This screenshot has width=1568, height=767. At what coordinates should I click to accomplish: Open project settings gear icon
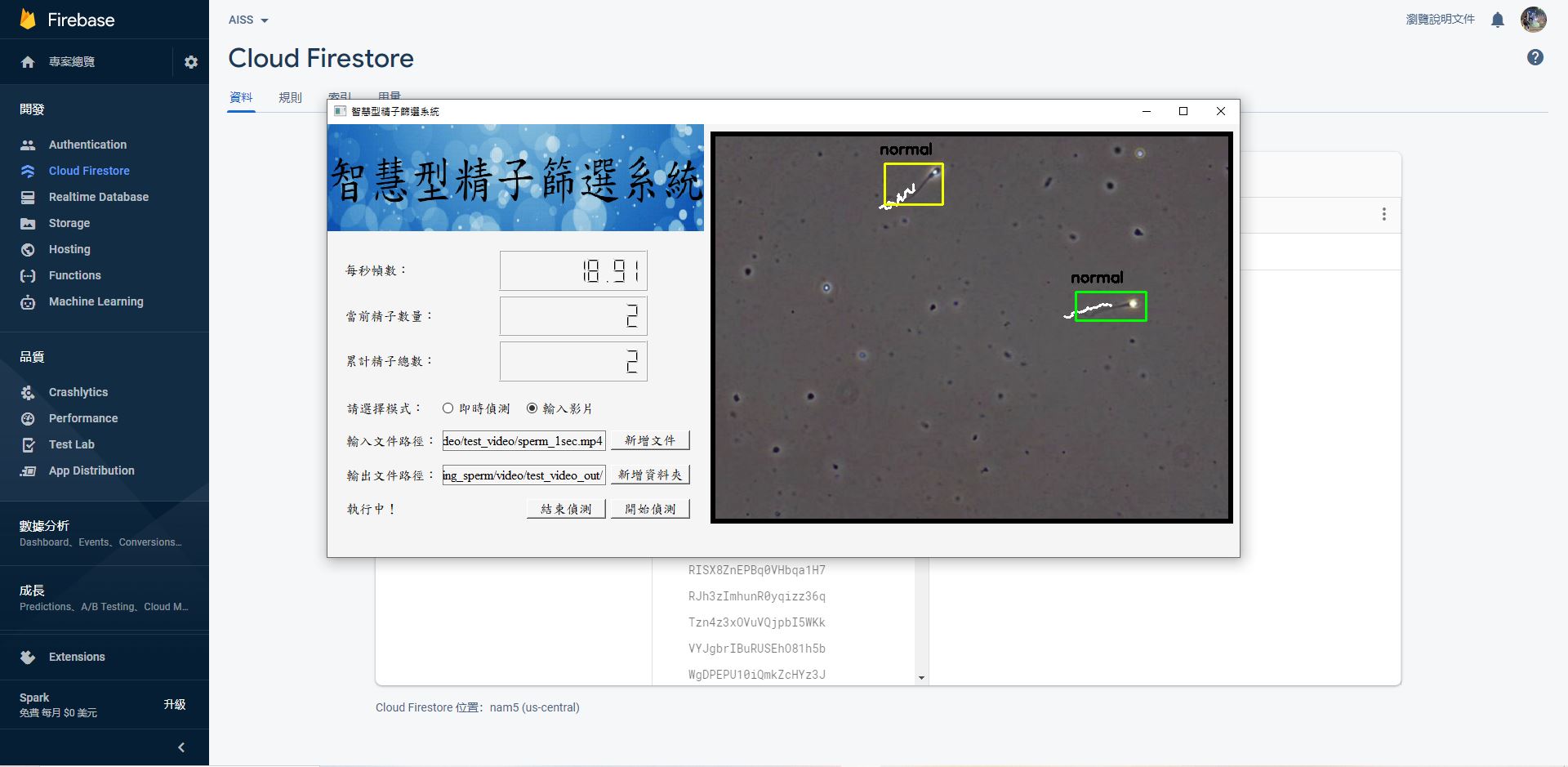point(191,62)
